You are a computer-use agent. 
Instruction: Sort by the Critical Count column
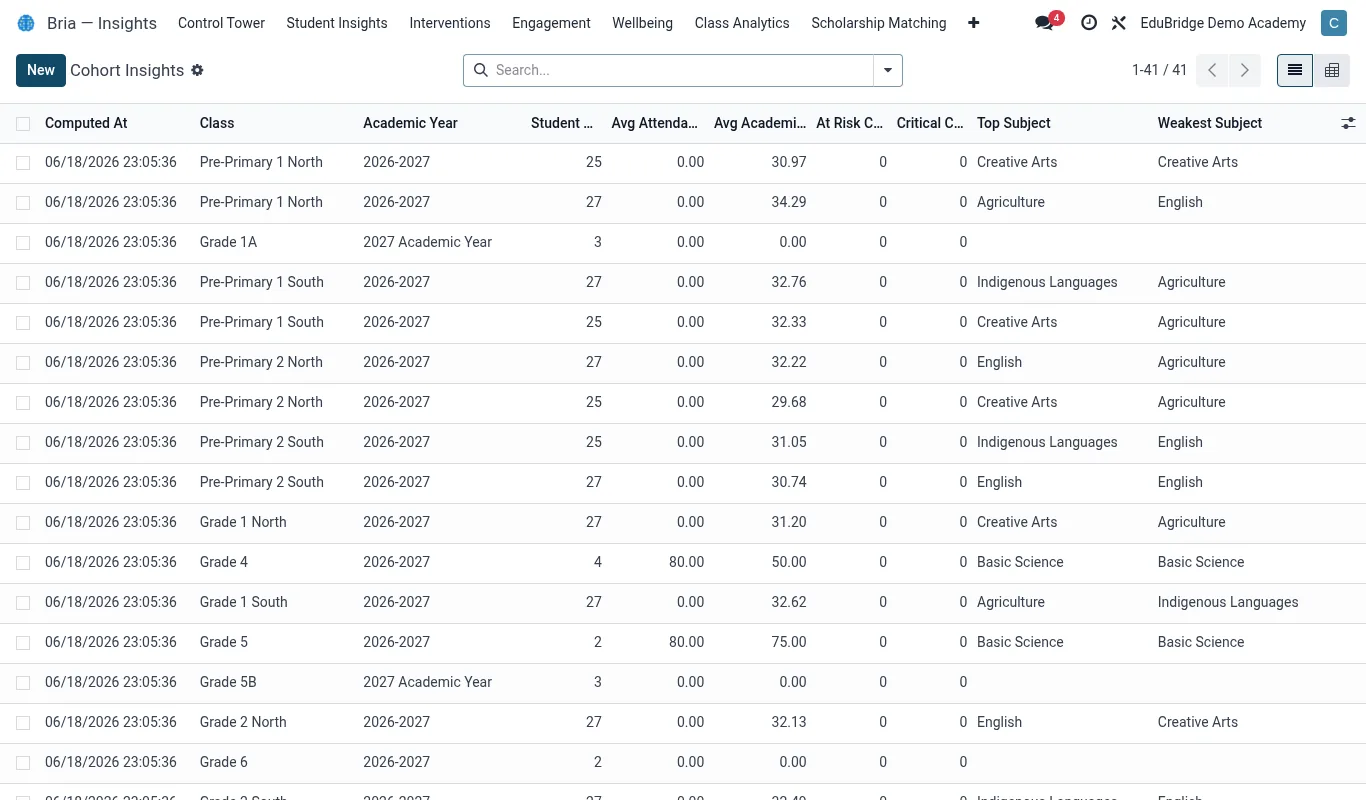click(930, 123)
